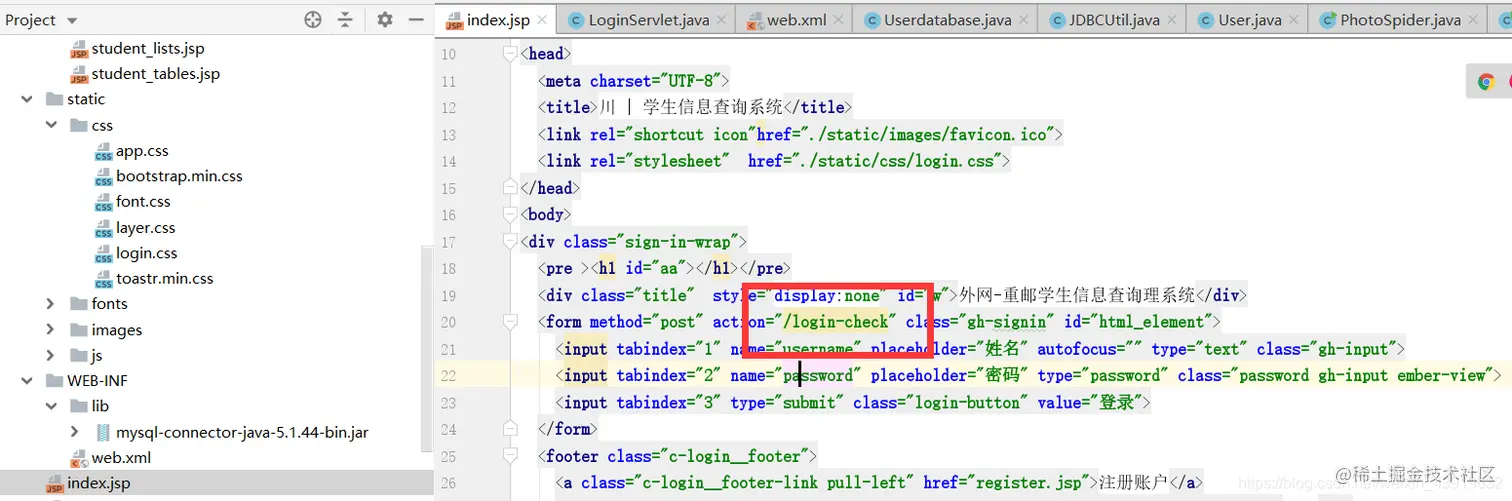
Task: Switch to the PhotoSpider.java tab
Action: click(x=1400, y=20)
